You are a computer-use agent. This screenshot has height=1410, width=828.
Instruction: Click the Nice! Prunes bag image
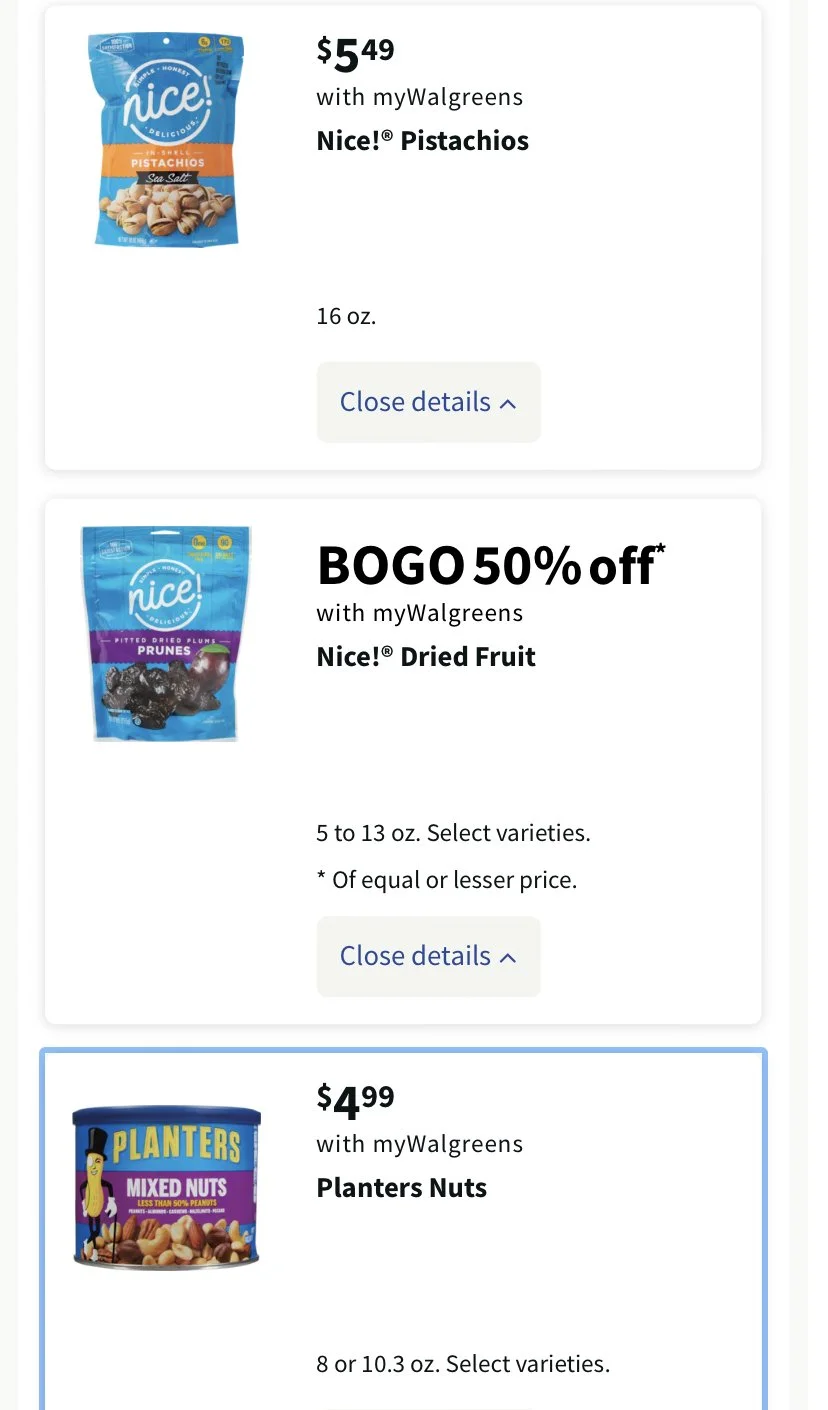(x=166, y=632)
